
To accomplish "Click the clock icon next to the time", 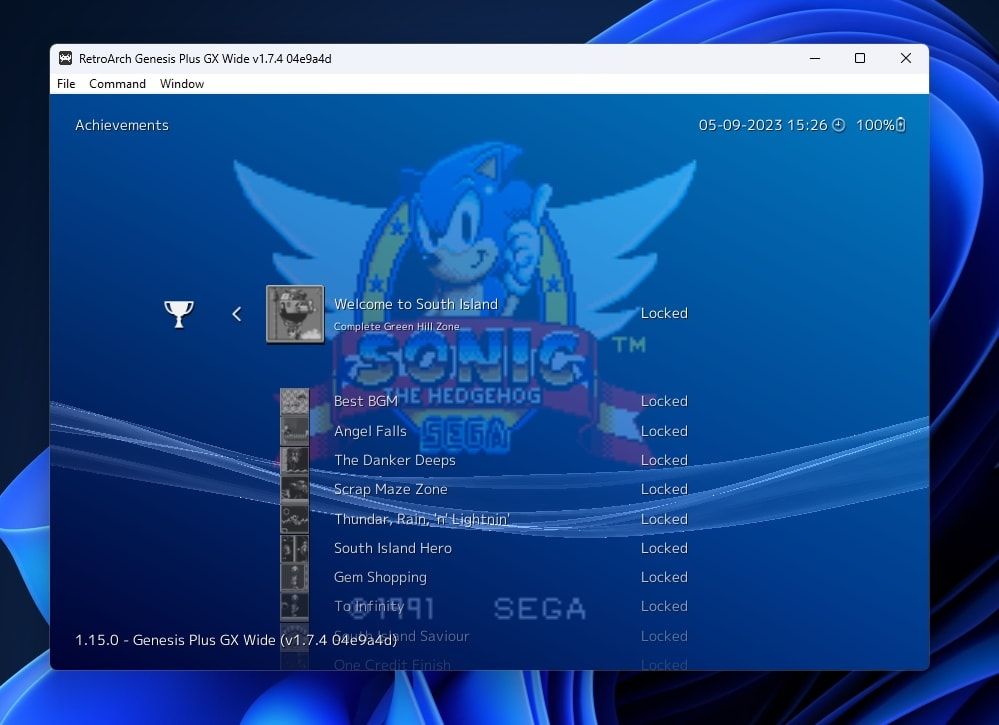I will [839, 125].
